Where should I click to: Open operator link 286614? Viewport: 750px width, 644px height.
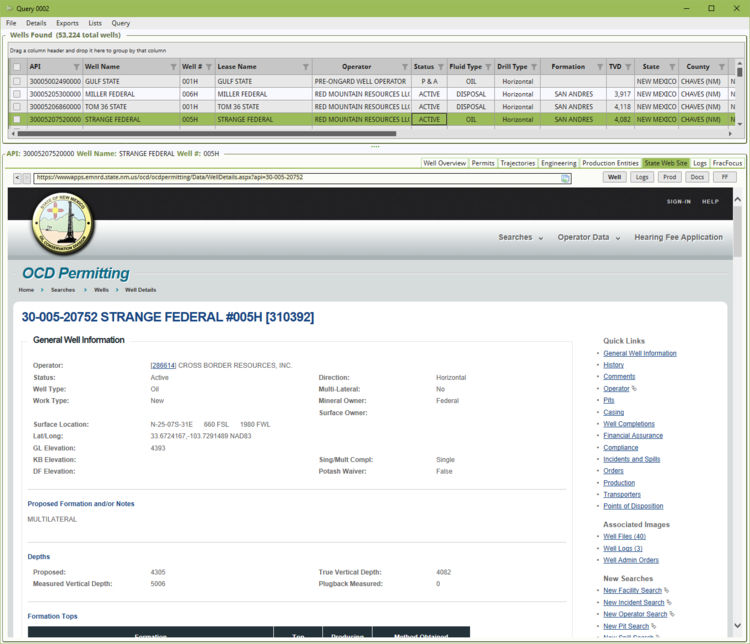click(x=163, y=366)
